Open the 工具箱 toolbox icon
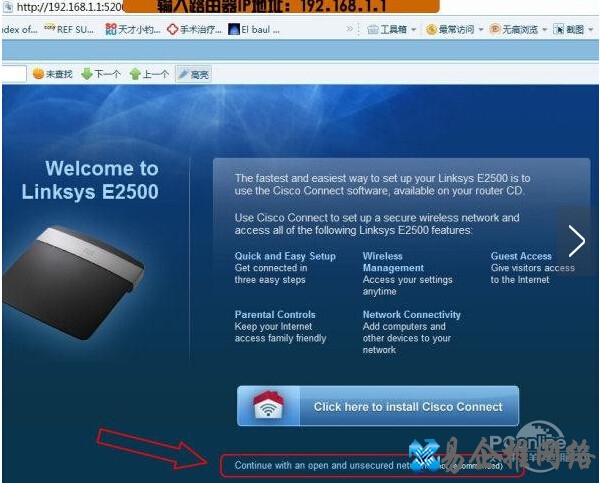 (373, 29)
